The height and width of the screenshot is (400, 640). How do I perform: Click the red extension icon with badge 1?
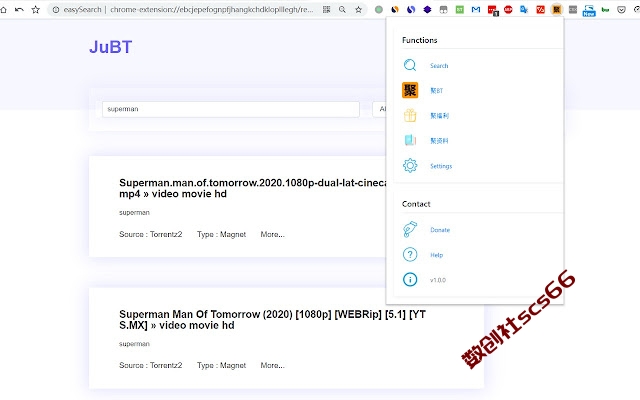pyautogui.click(x=493, y=10)
